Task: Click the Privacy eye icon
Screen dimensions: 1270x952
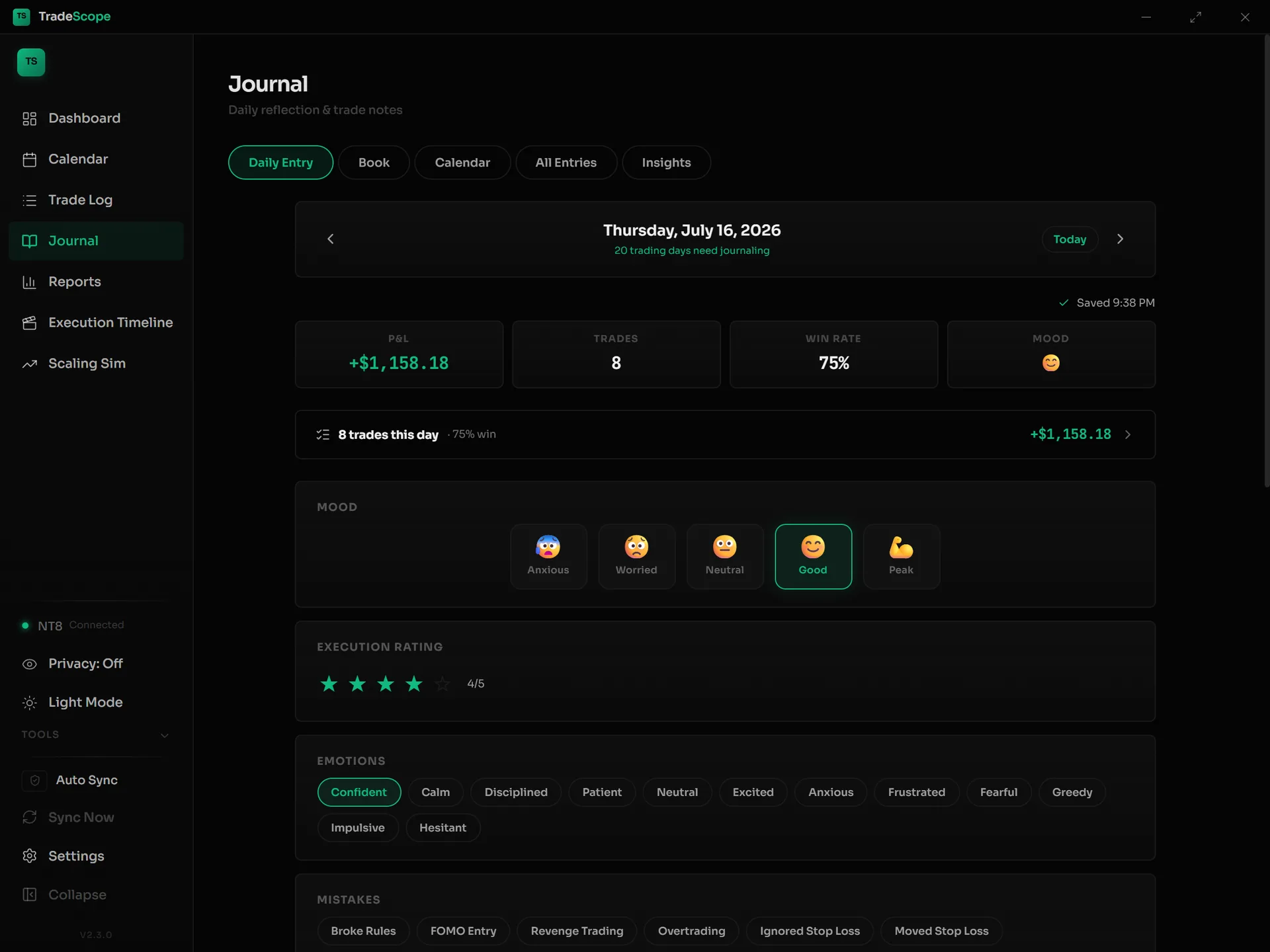Action: [29, 664]
